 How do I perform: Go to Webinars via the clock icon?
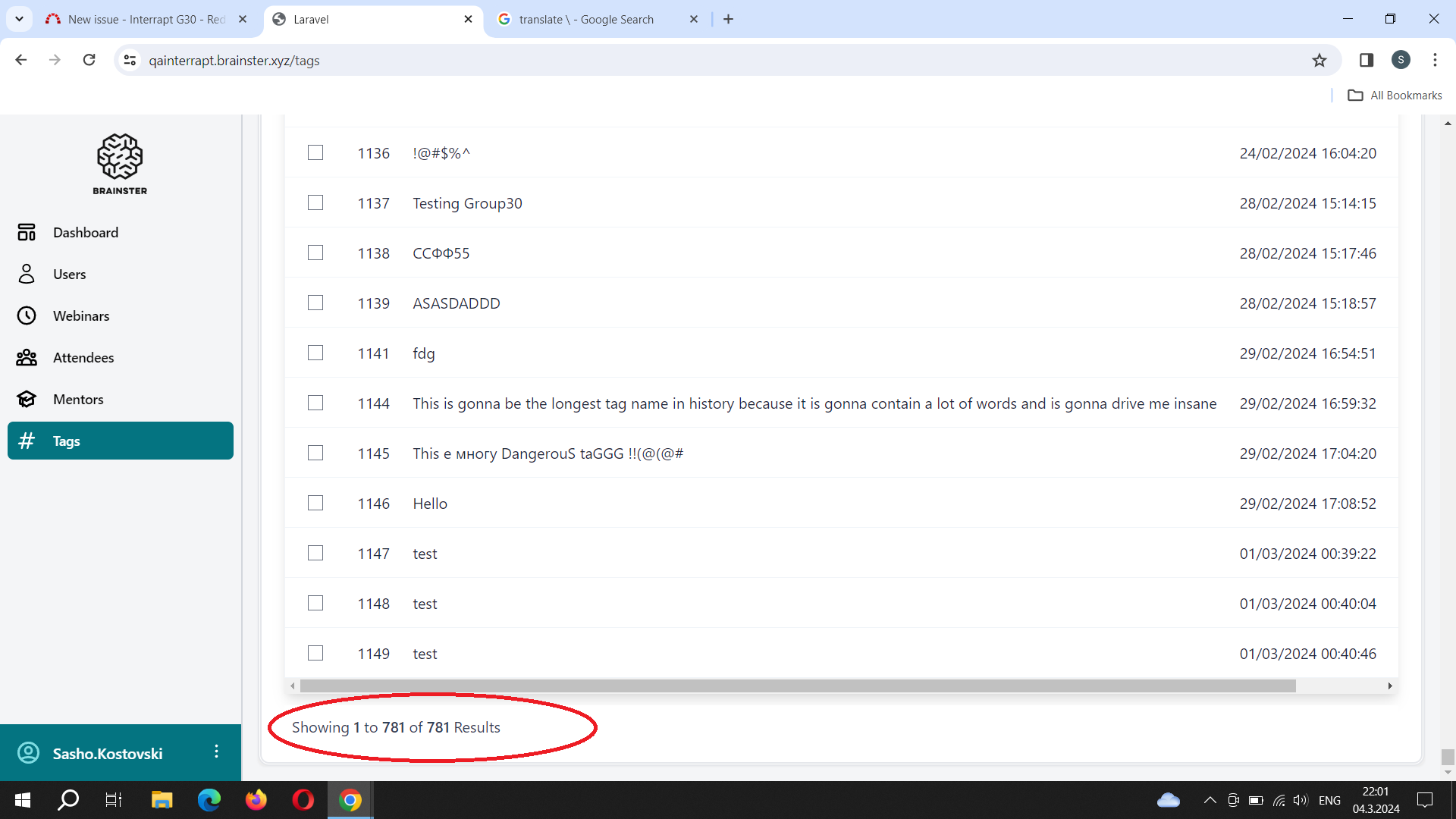pyautogui.click(x=27, y=316)
